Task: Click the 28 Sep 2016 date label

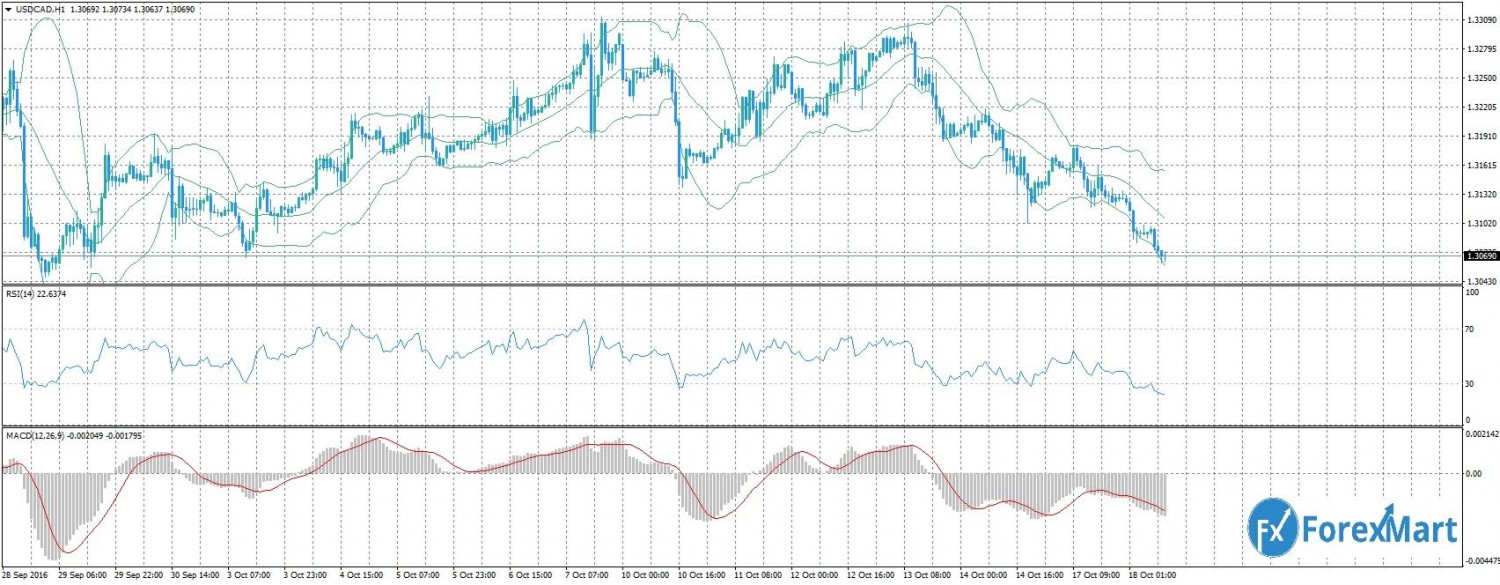Action: pyautogui.click(x=27, y=577)
